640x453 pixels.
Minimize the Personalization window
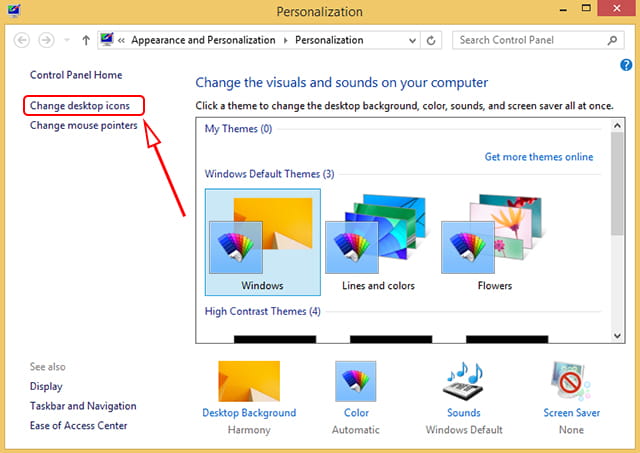(563, 9)
